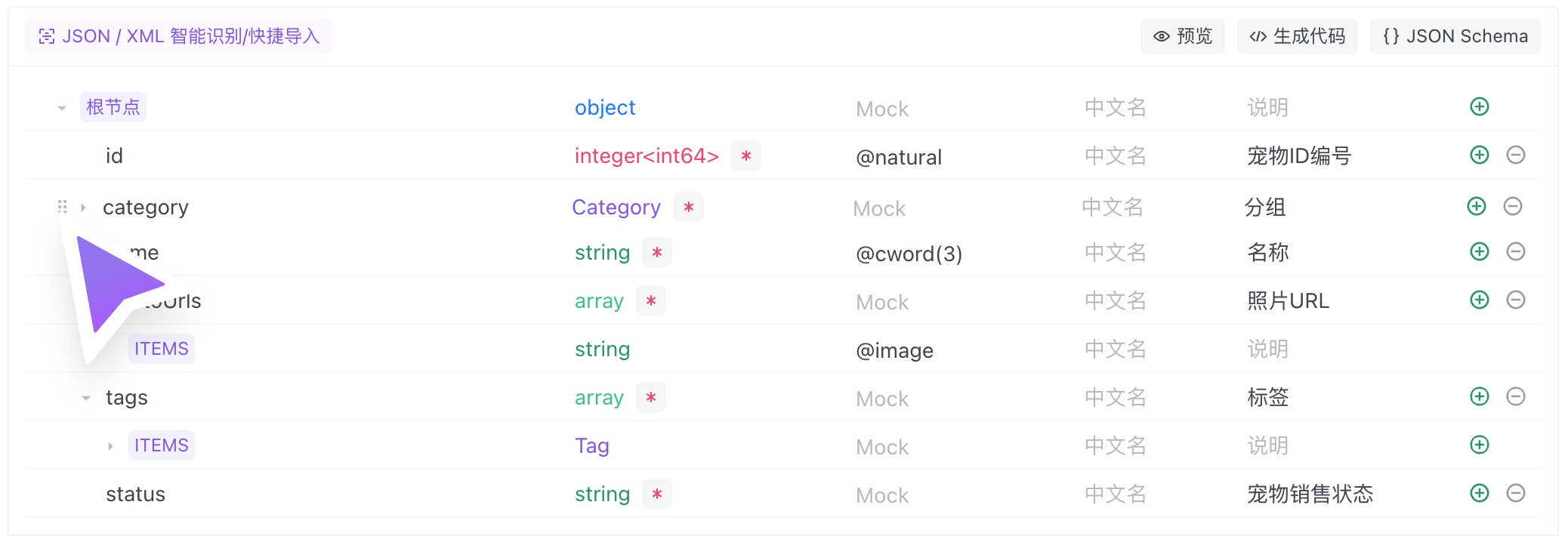This screenshot has height=545, width=1568.
Task: Open JSON / XML quick import
Action: (179, 36)
